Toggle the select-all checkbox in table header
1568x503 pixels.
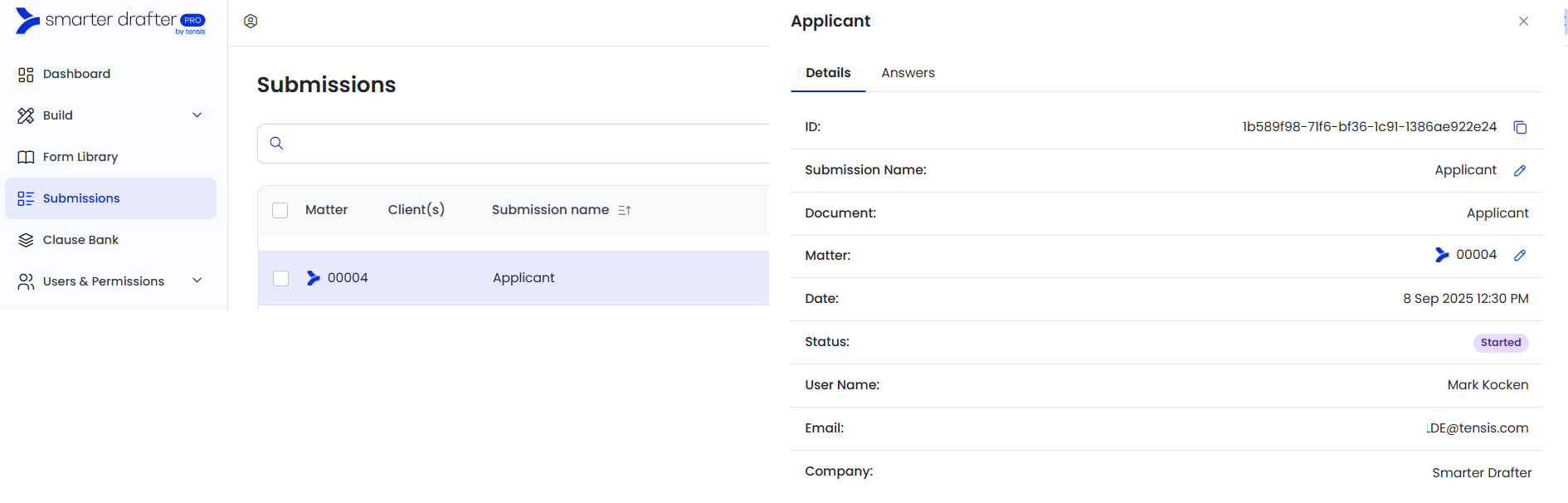(280, 210)
